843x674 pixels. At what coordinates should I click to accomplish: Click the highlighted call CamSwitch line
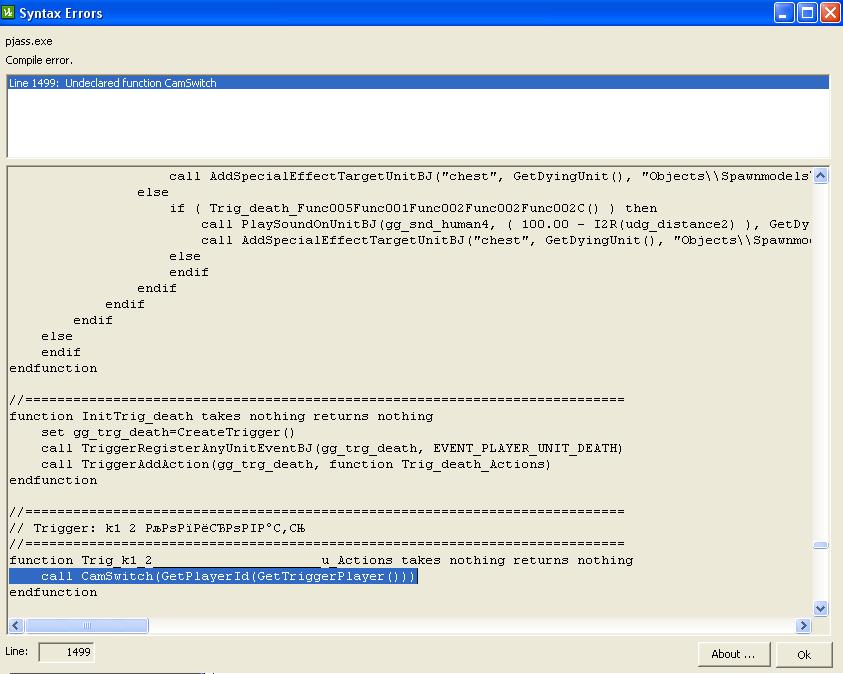pos(213,576)
